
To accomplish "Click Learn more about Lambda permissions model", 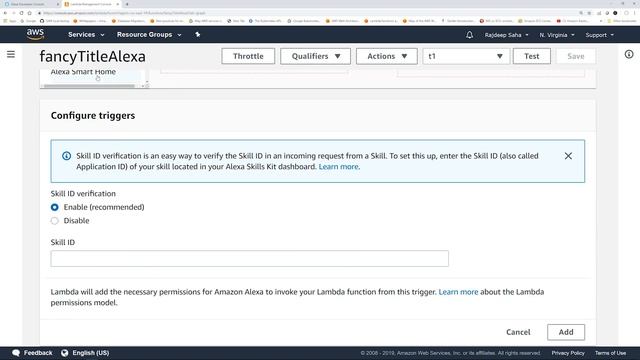I will tap(458, 292).
